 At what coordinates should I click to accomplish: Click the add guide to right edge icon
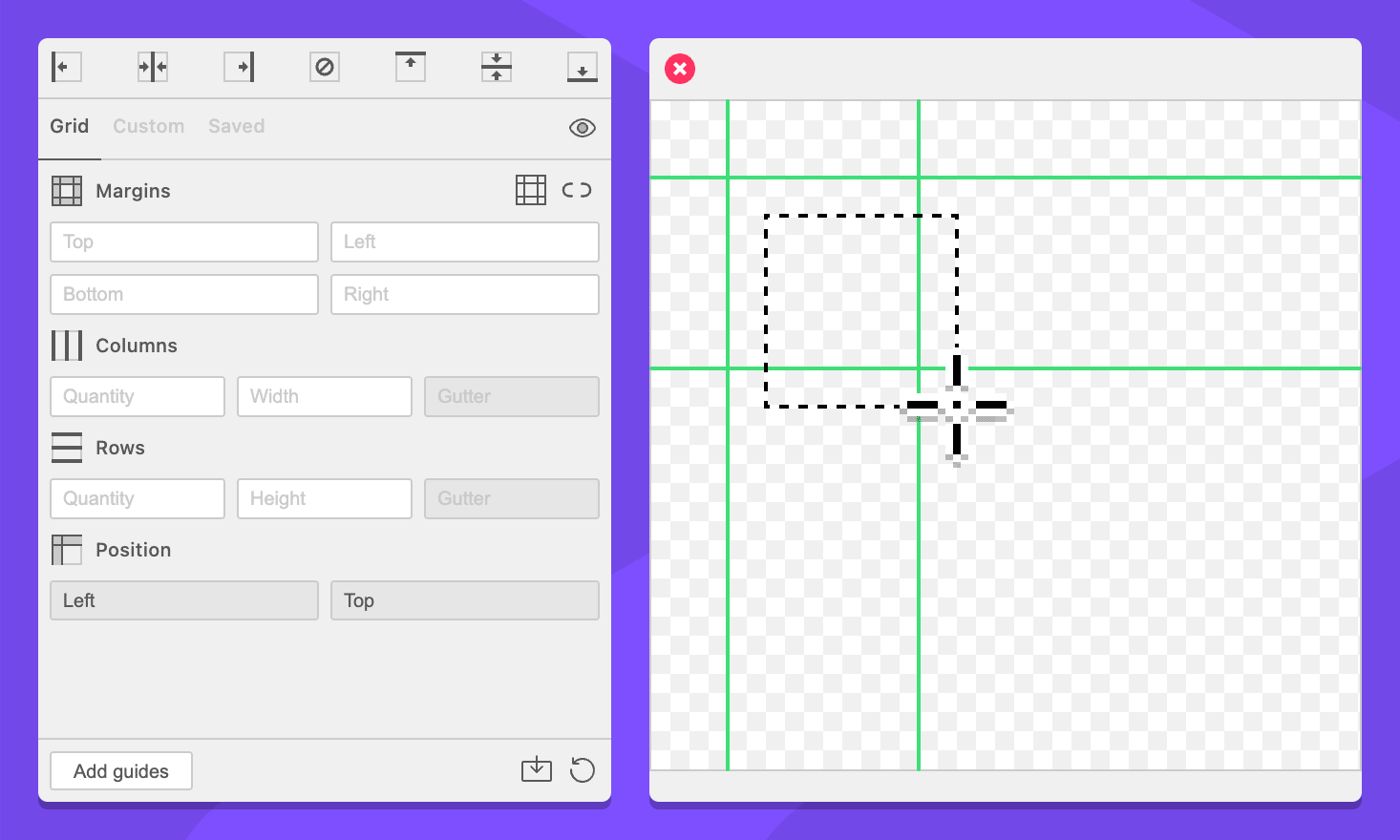coord(239,67)
